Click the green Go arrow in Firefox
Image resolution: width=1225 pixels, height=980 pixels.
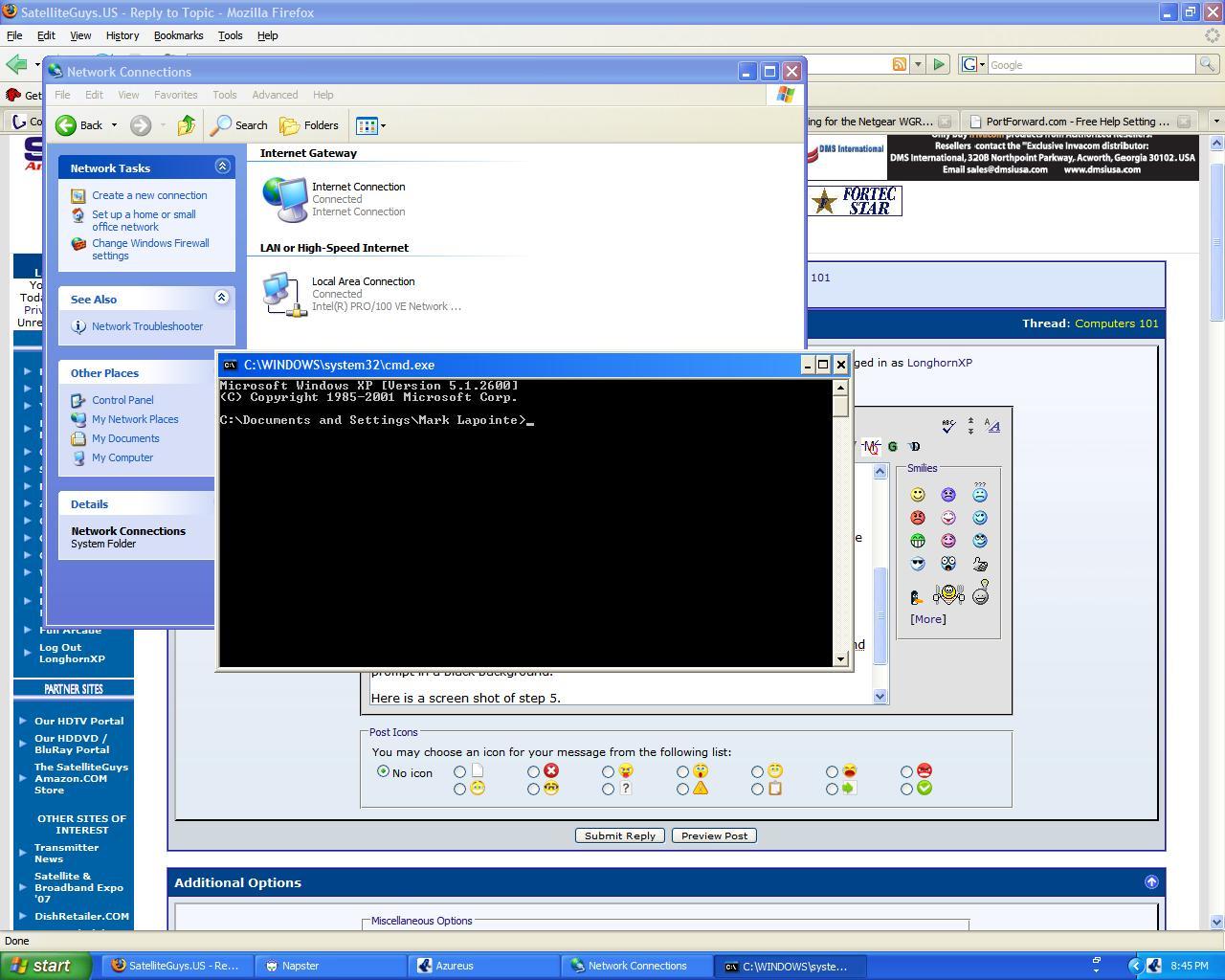pyautogui.click(x=939, y=64)
